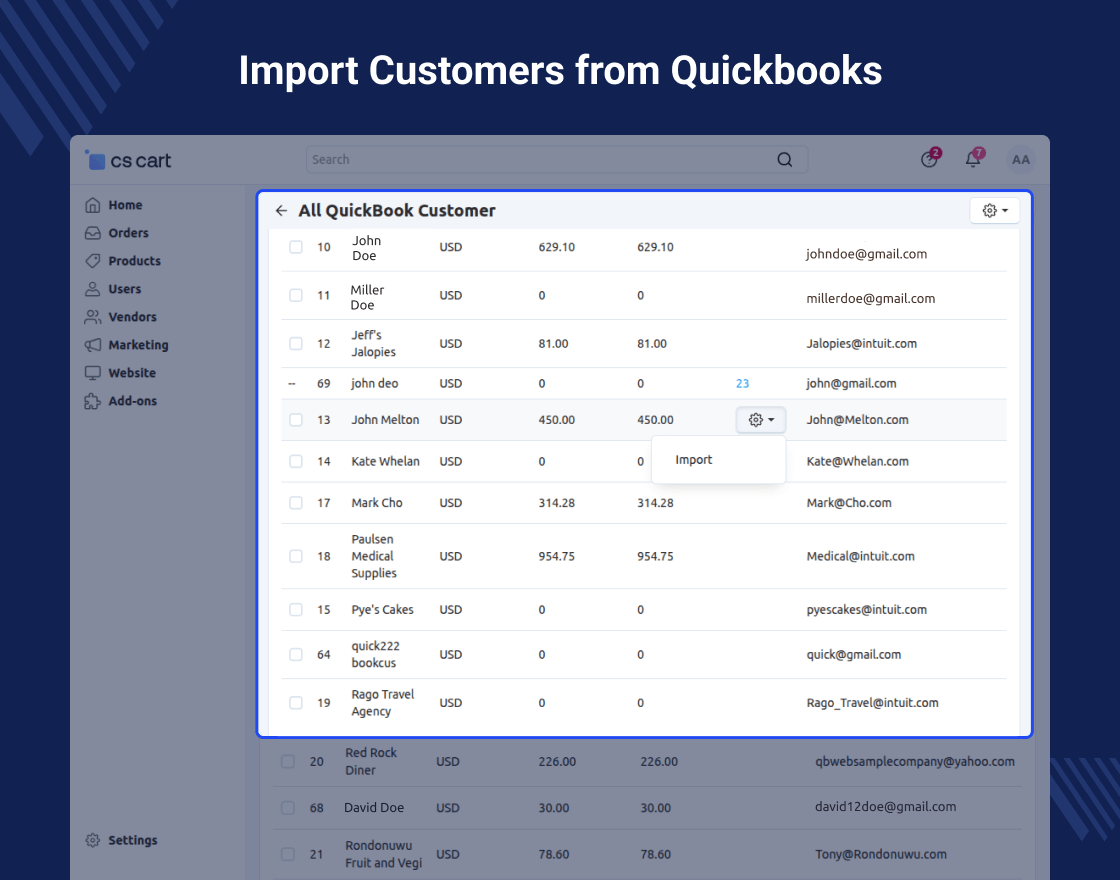Check the box for John Doe row
The image size is (1120, 880).
[296, 247]
